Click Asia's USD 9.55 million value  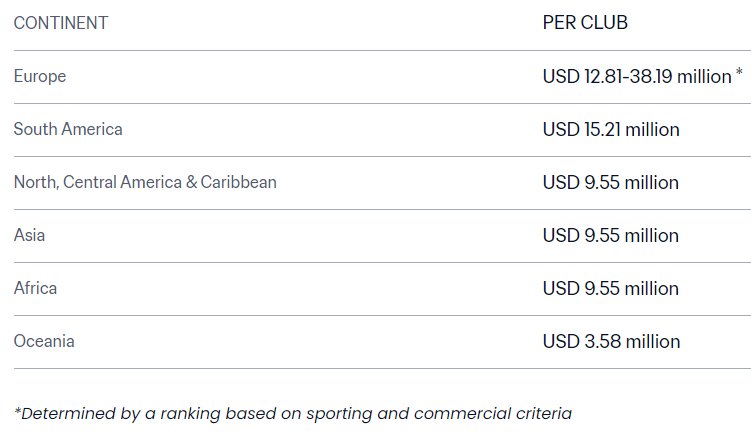pyautogui.click(x=611, y=236)
